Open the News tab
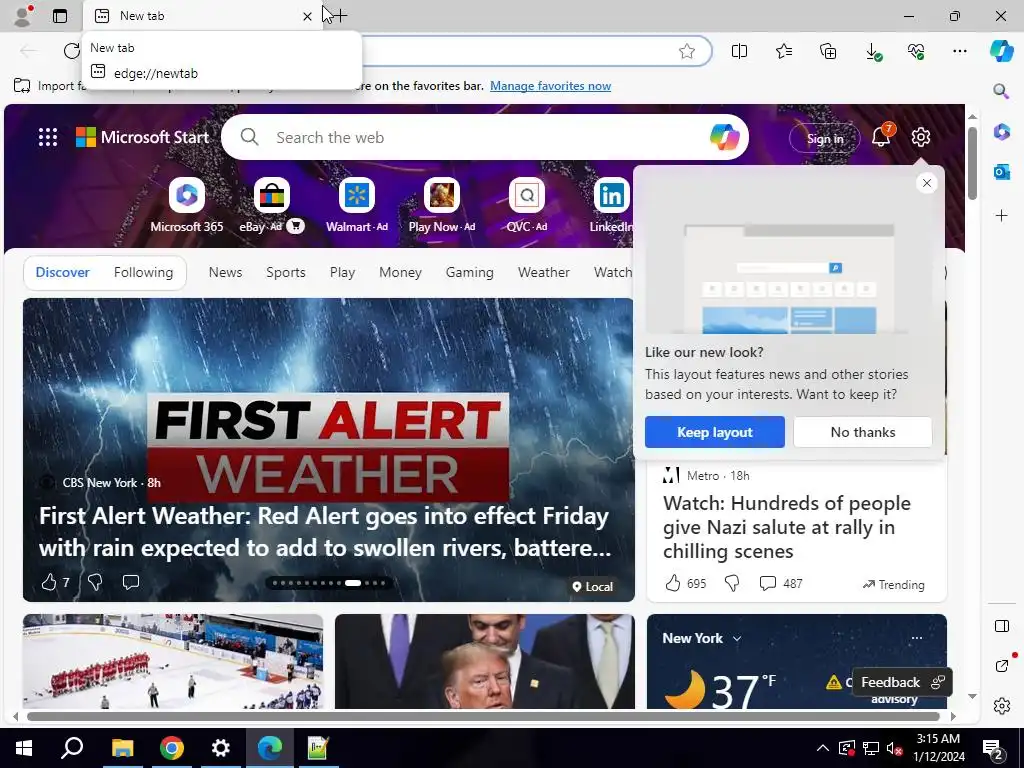 coord(225,272)
